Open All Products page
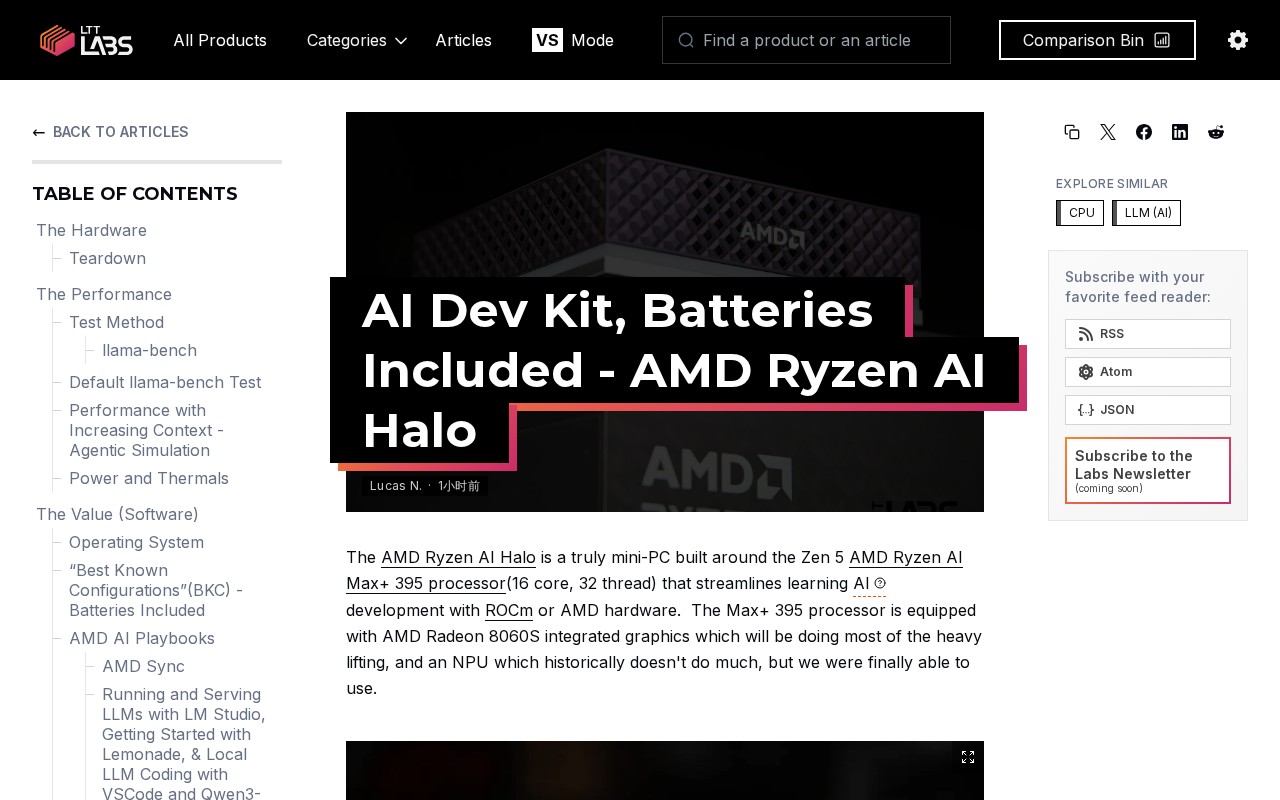1280x800 pixels. click(220, 40)
